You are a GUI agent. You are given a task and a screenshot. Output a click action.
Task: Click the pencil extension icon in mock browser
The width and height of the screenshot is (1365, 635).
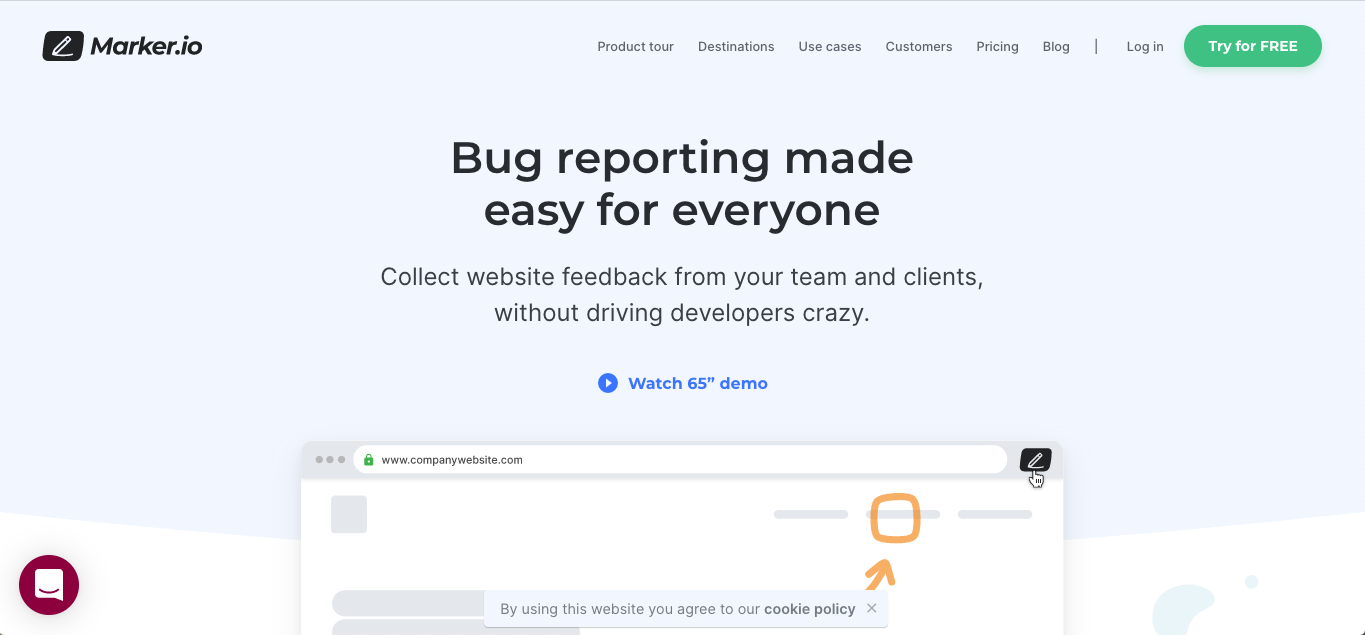click(1035, 460)
